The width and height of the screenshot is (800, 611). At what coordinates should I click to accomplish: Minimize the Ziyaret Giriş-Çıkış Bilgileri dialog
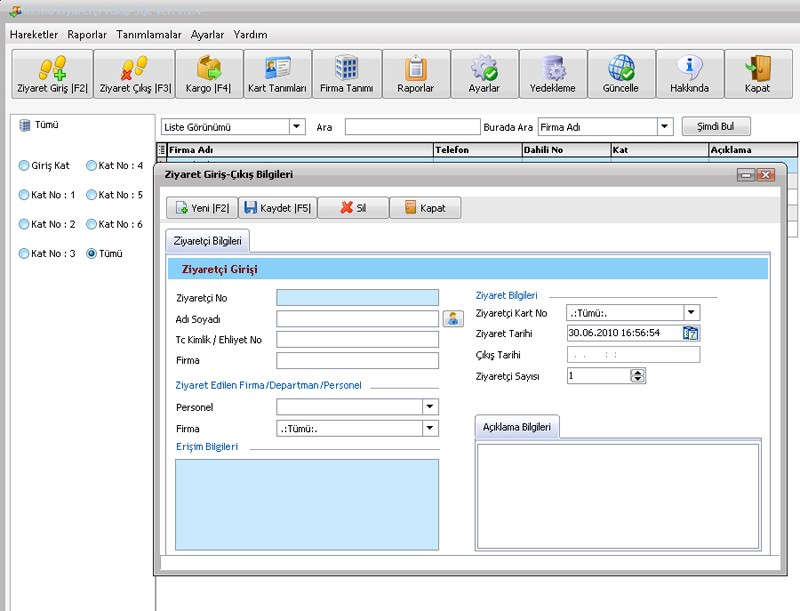click(746, 175)
